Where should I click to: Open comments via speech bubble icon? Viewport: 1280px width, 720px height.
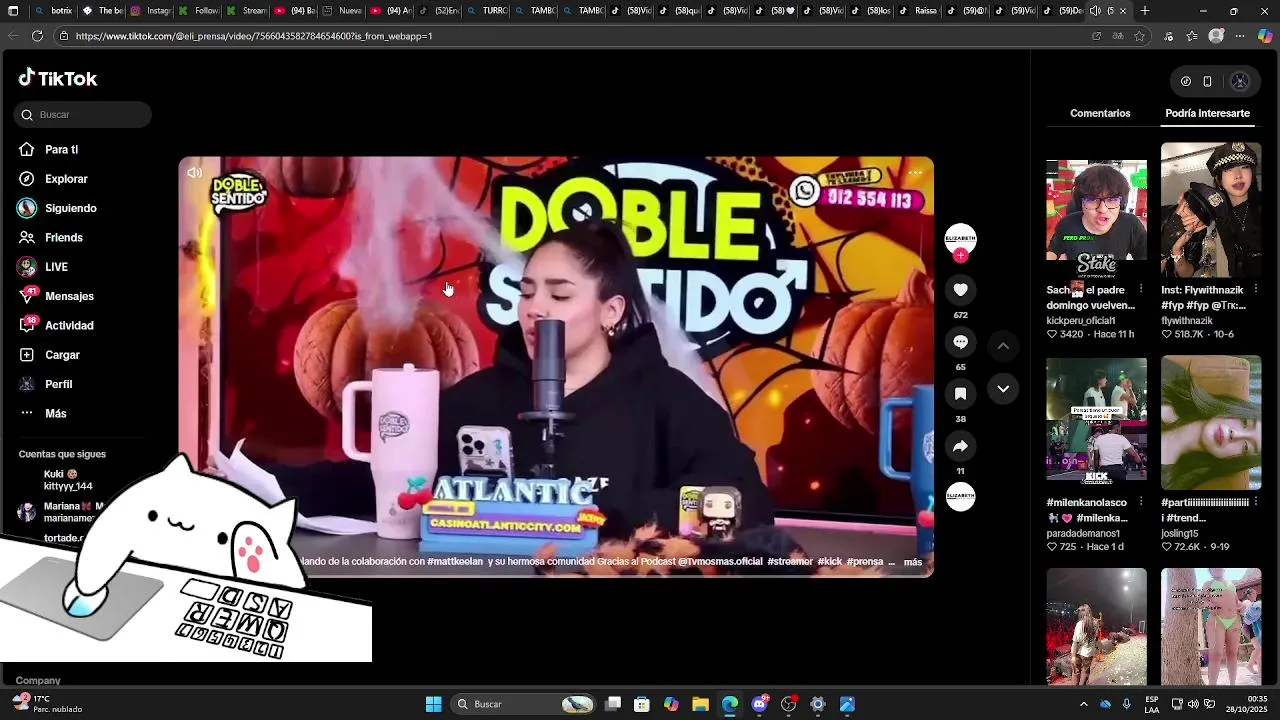click(x=960, y=342)
